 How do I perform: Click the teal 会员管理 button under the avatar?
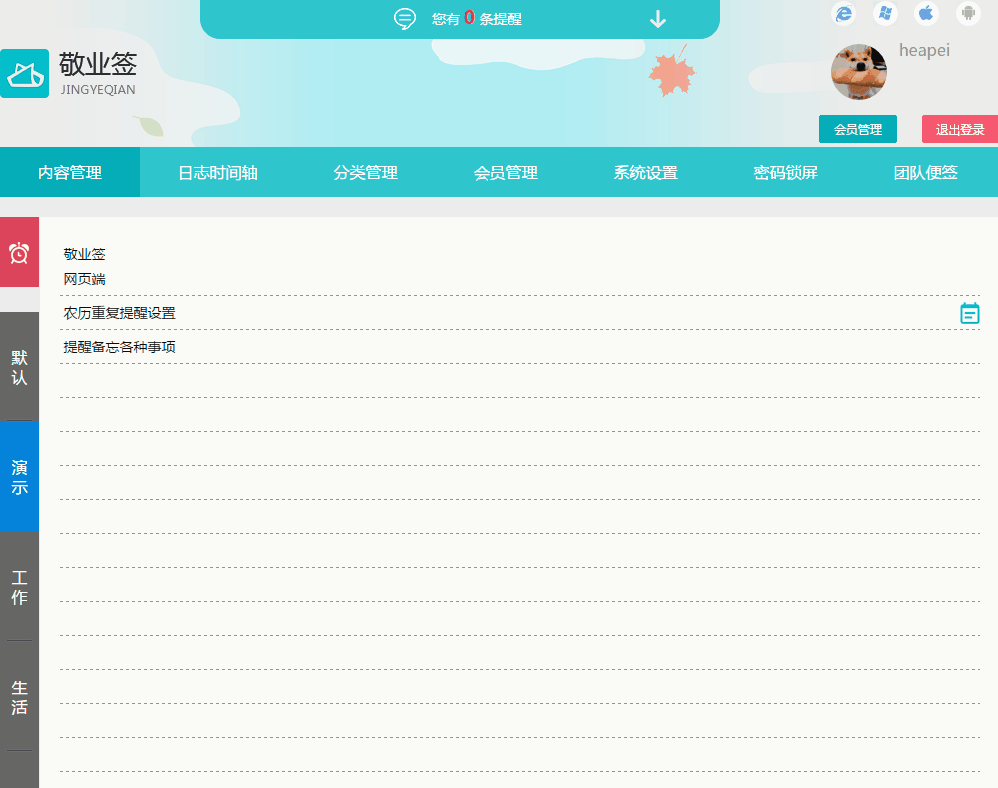pos(858,129)
